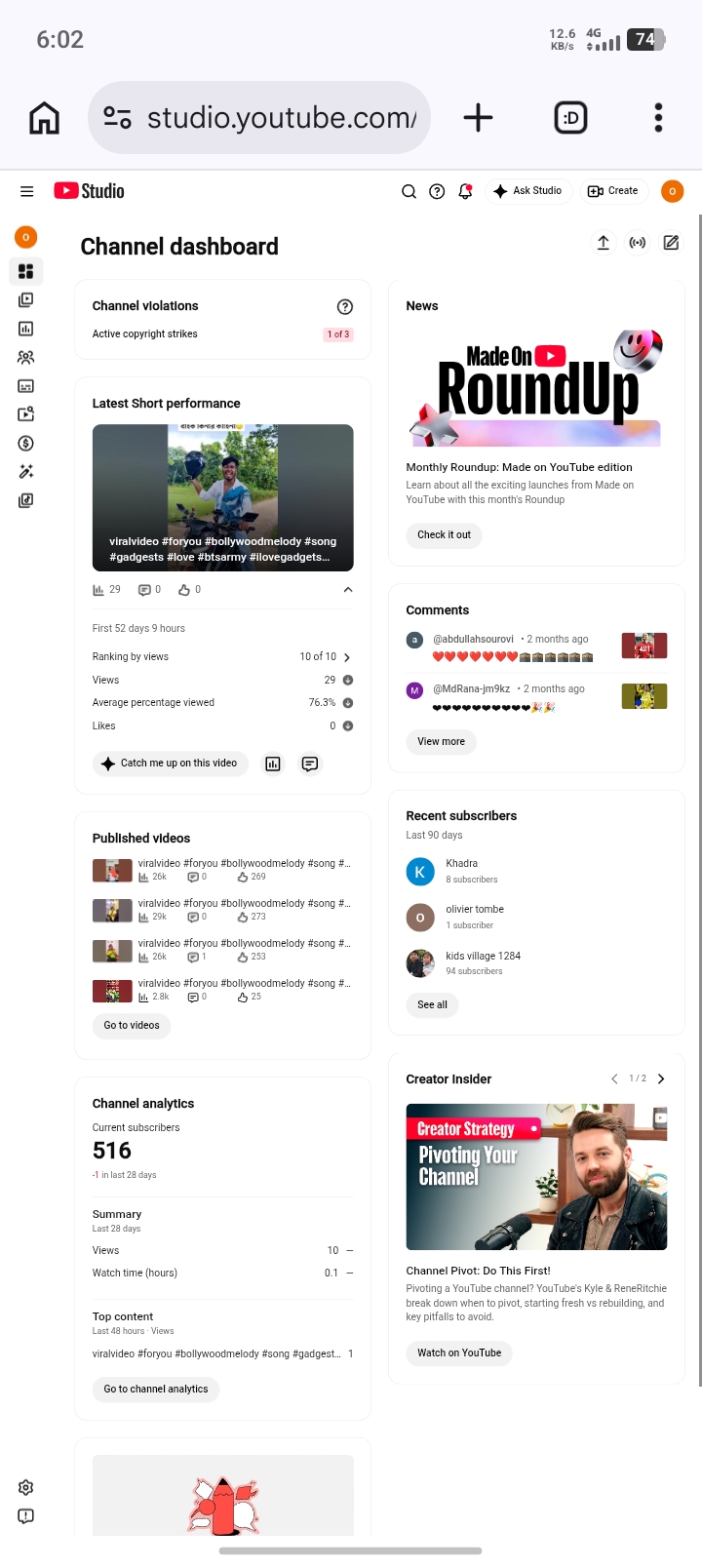Click Check it out button
The image size is (702, 1568).
click(444, 534)
